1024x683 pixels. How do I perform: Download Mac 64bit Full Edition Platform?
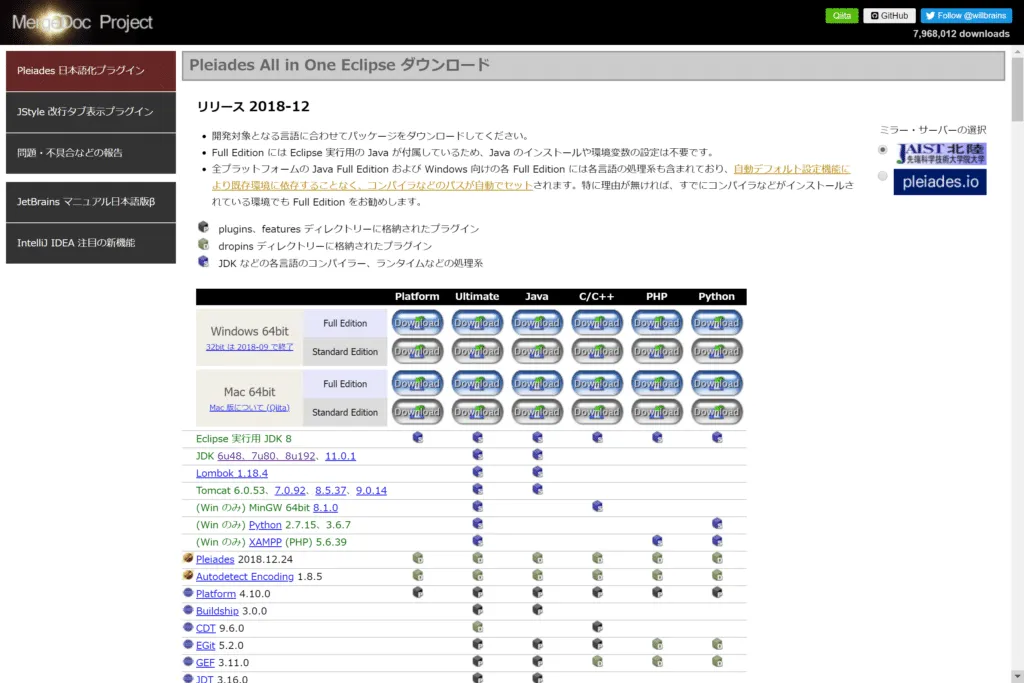[x=417, y=383]
